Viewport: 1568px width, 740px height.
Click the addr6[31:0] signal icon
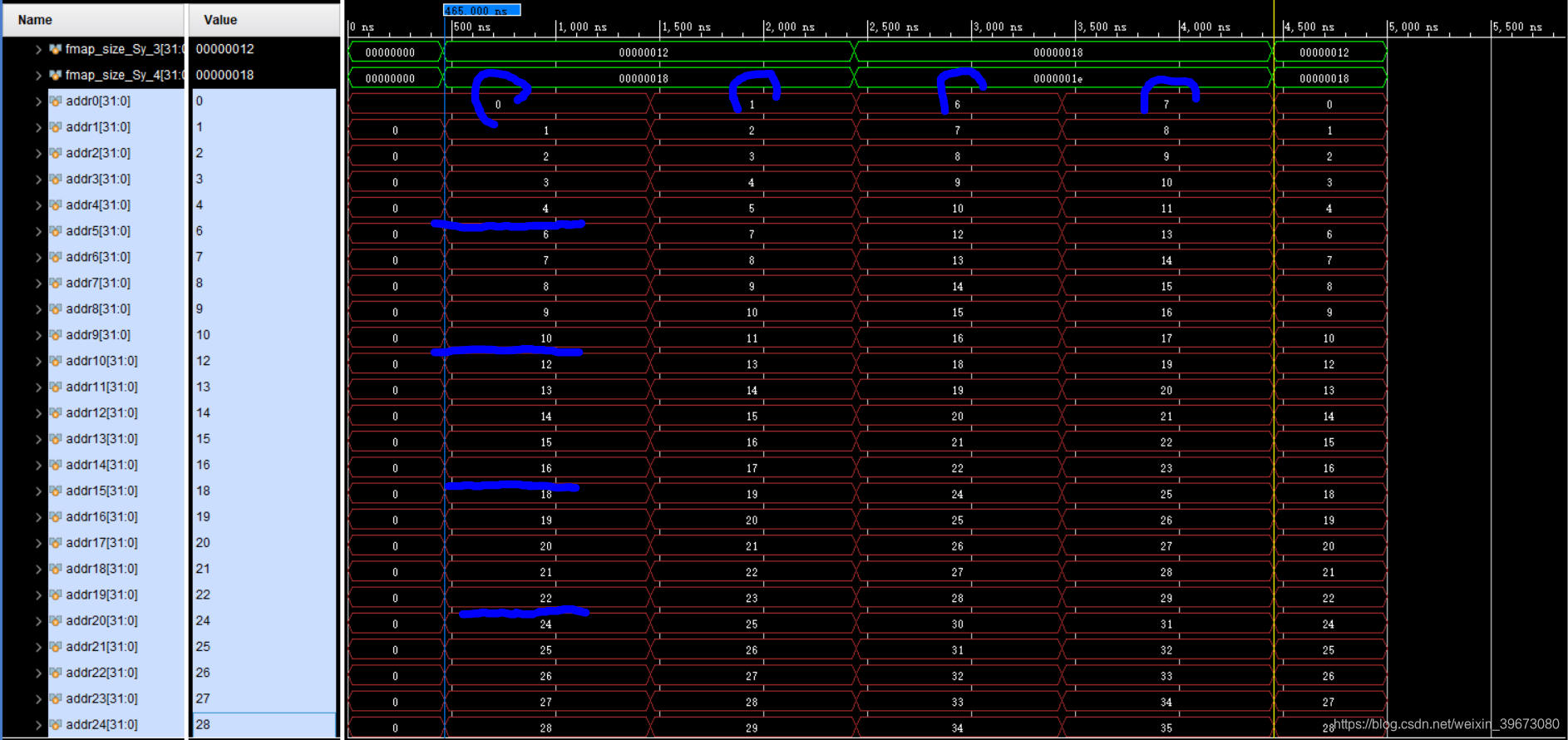point(56,258)
